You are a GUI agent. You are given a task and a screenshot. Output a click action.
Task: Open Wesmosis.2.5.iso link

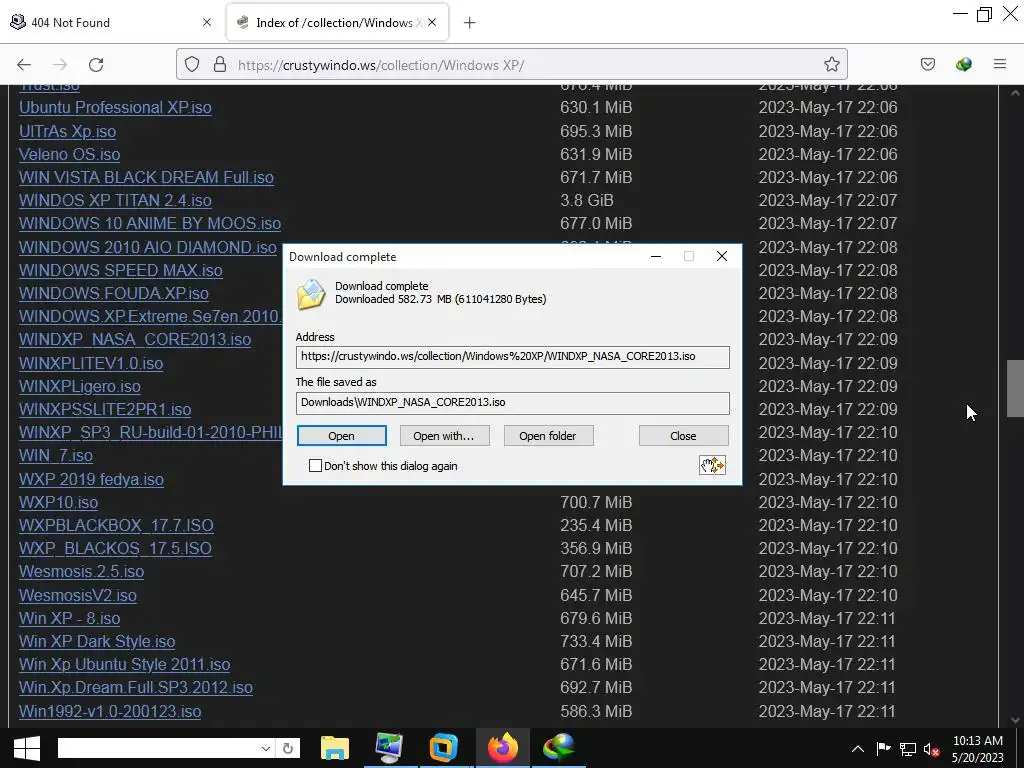tap(81, 571)
